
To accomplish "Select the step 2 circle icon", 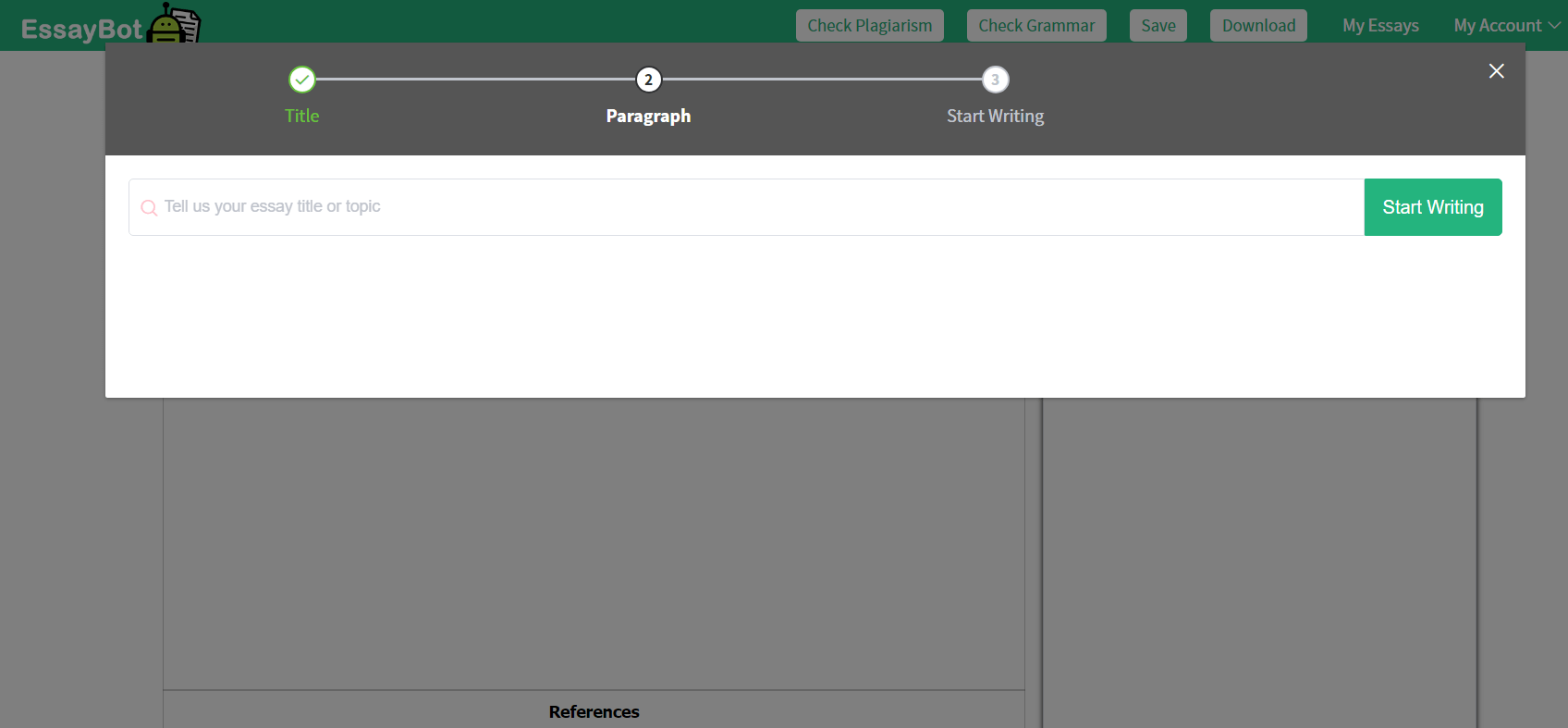I will 648,80.
